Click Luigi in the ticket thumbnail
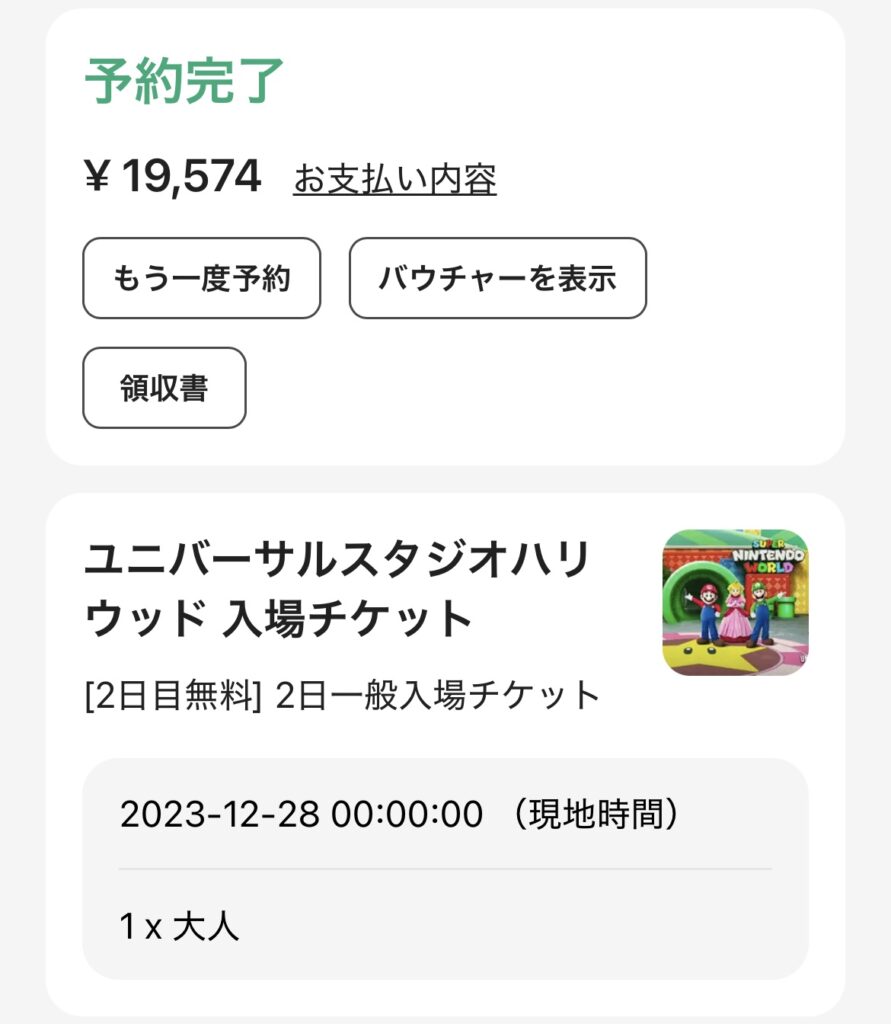Viewport: 891px width, 1024px height. [x=761, y=613]
